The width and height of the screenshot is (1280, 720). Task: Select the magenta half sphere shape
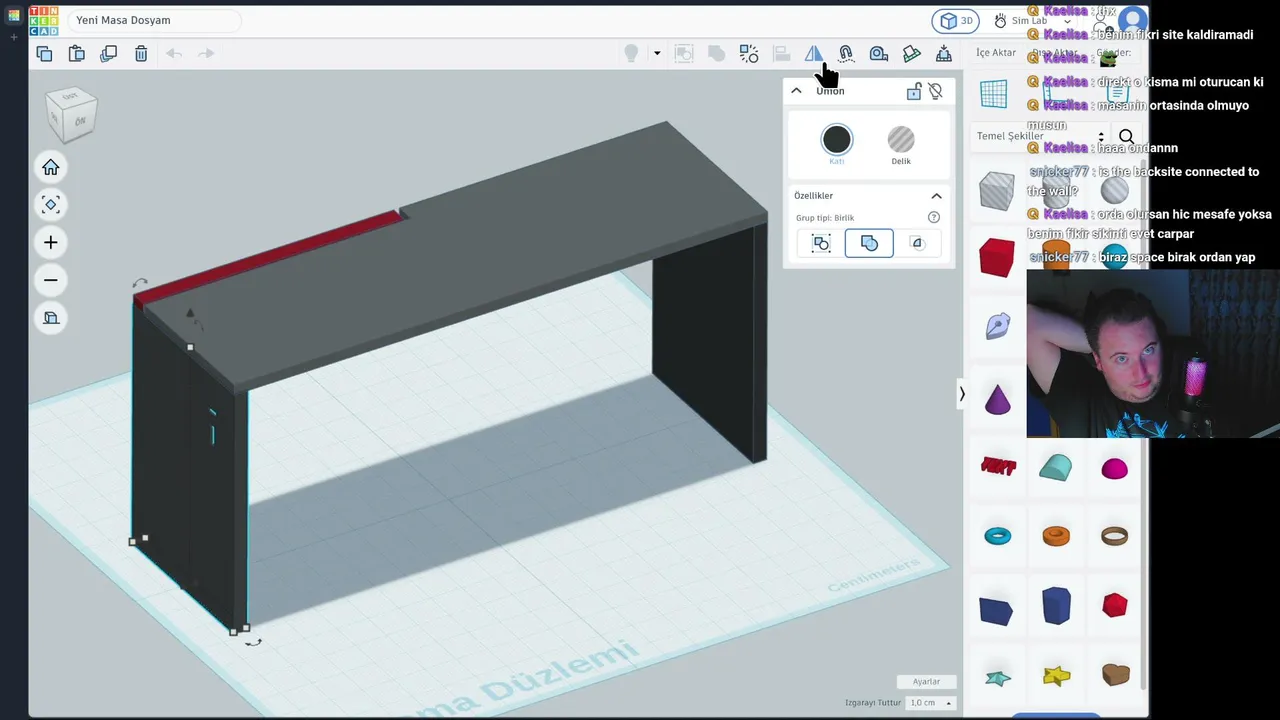(x=1114, y=468)
